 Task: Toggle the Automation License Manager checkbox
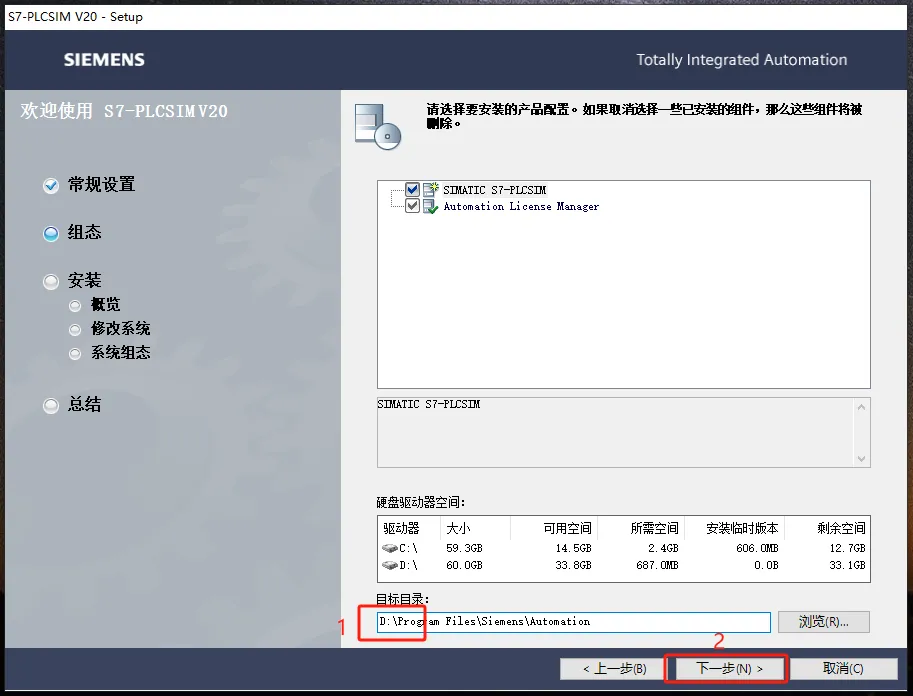(x=412, y=206)
